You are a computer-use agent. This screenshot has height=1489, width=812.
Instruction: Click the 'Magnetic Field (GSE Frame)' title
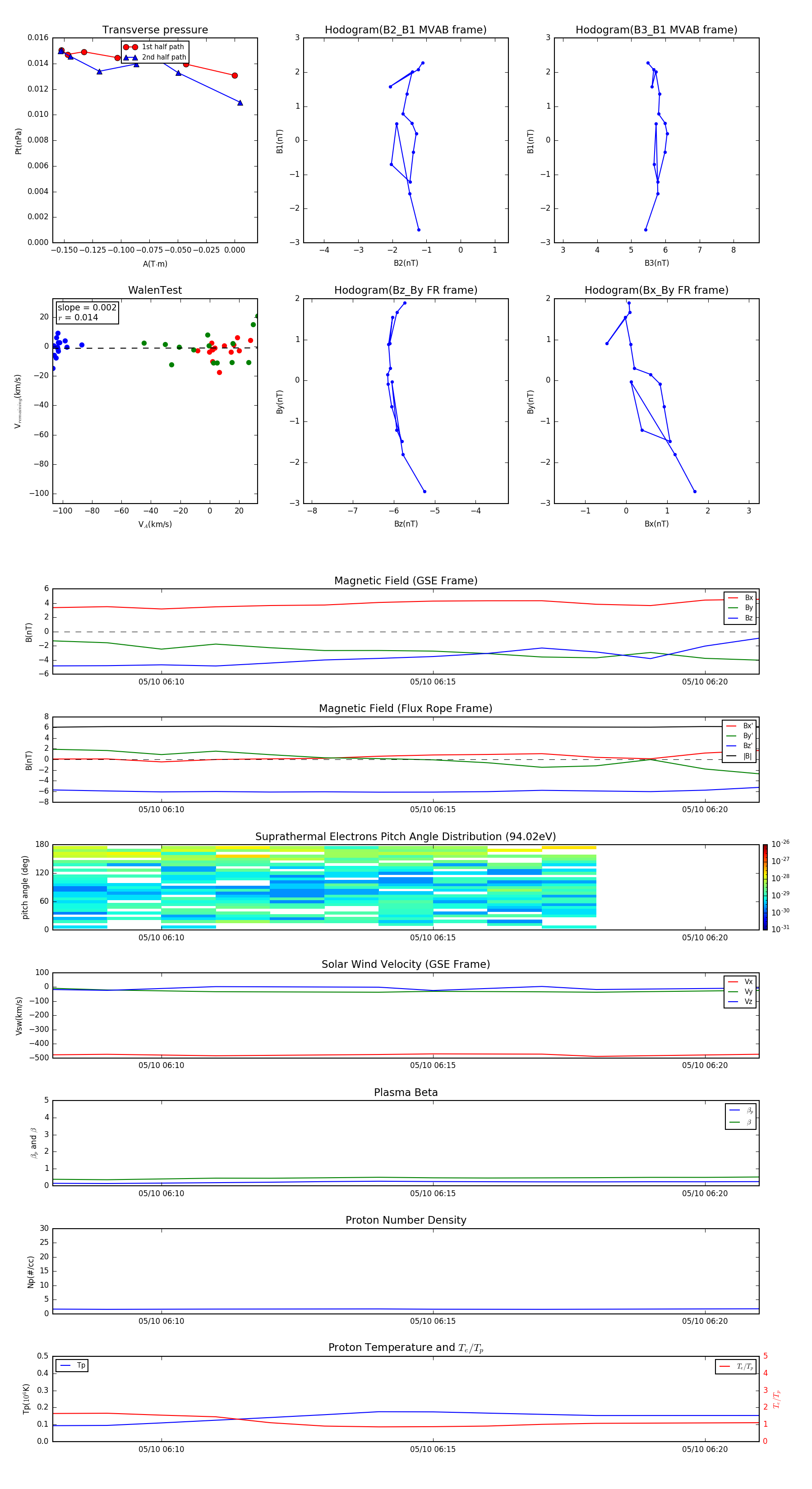[406, 581]
